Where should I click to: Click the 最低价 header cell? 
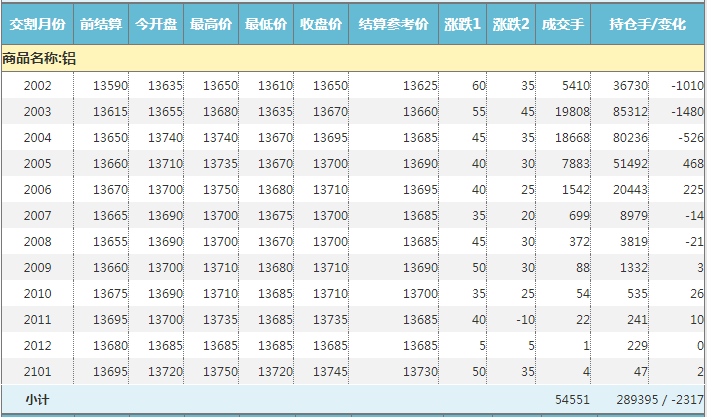[x=266, y=23]
